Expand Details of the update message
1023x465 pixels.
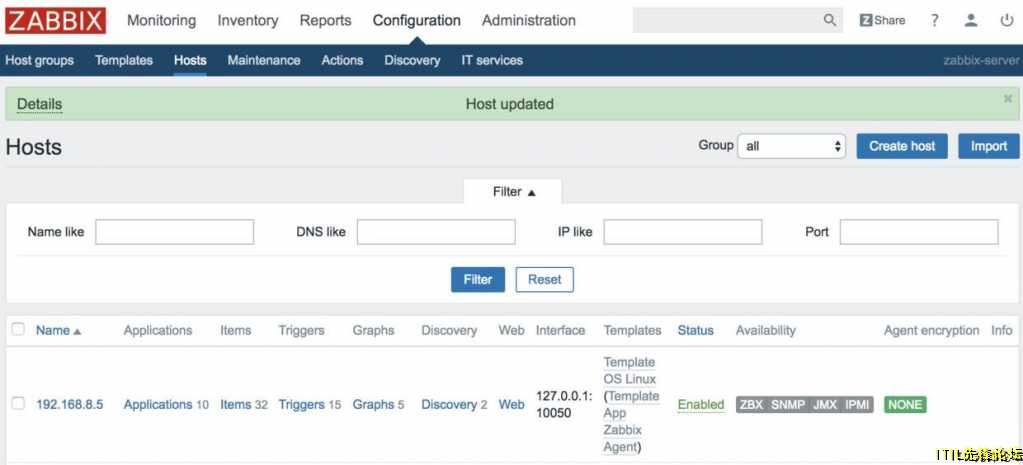39,104
